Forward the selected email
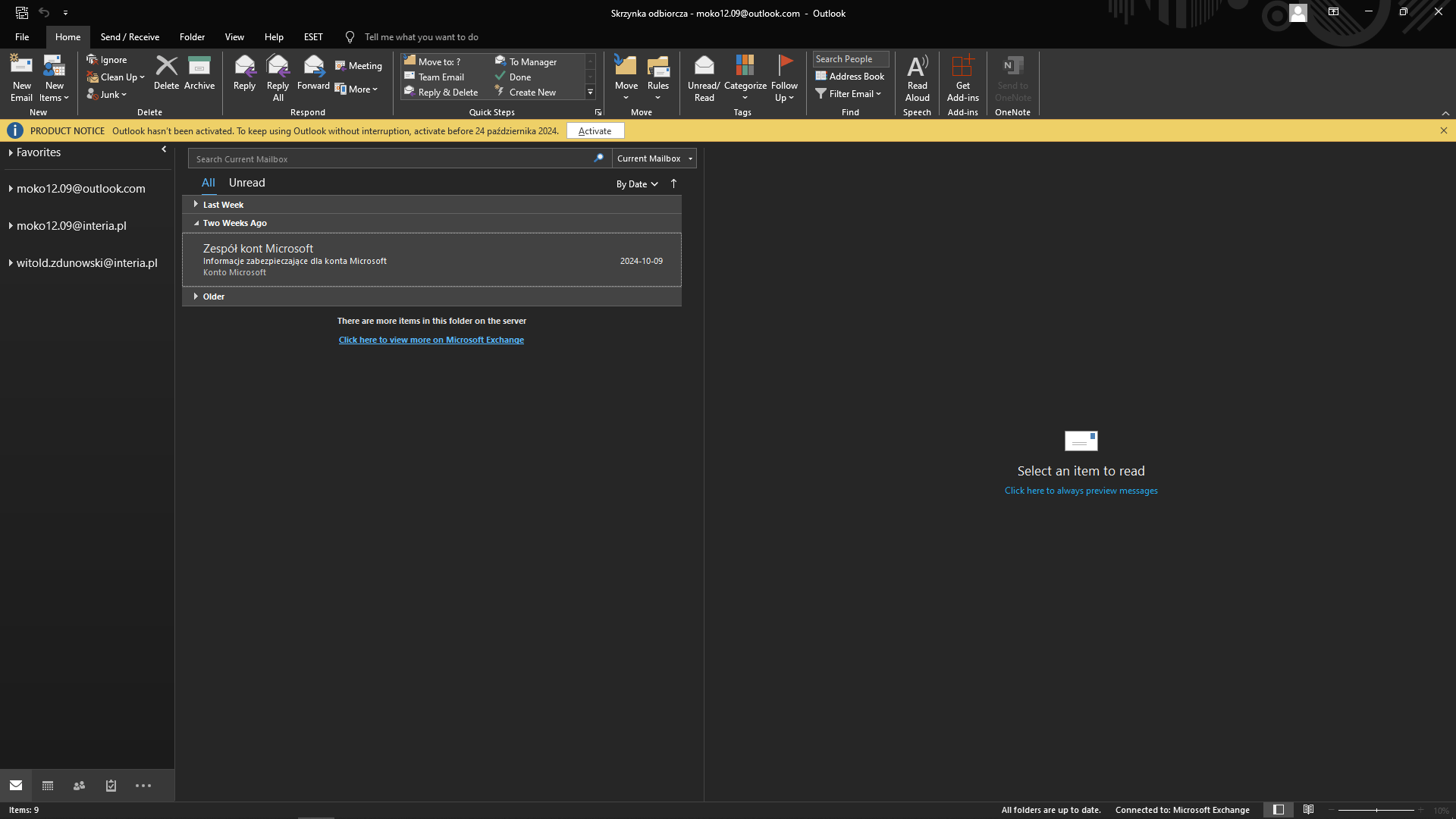This screenshot has width=1456, height=819. click(x=313, y=73)
